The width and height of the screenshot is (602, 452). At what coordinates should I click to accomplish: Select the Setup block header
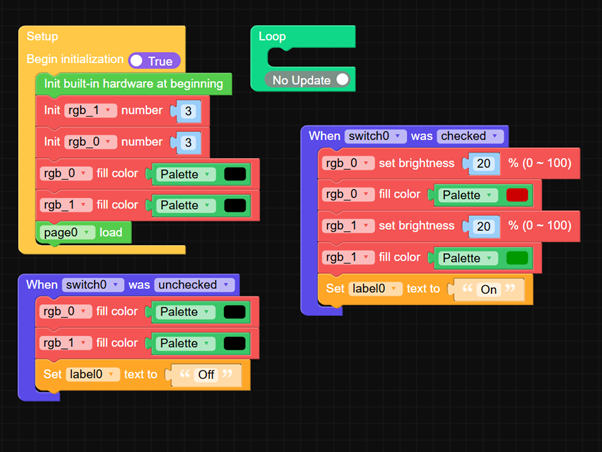(x=43, y=37)
